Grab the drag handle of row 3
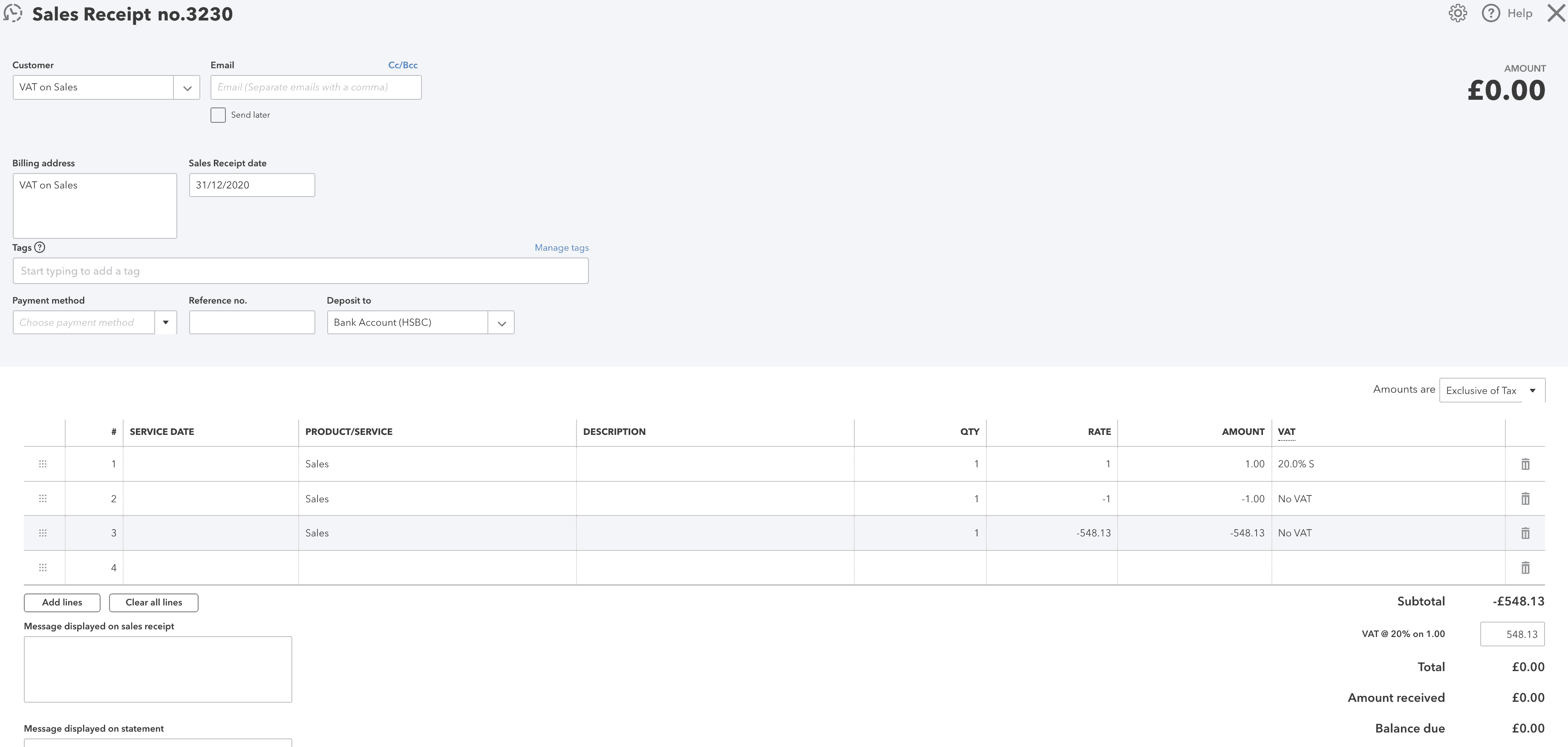 pyautogui.click(x=43, y=533)
